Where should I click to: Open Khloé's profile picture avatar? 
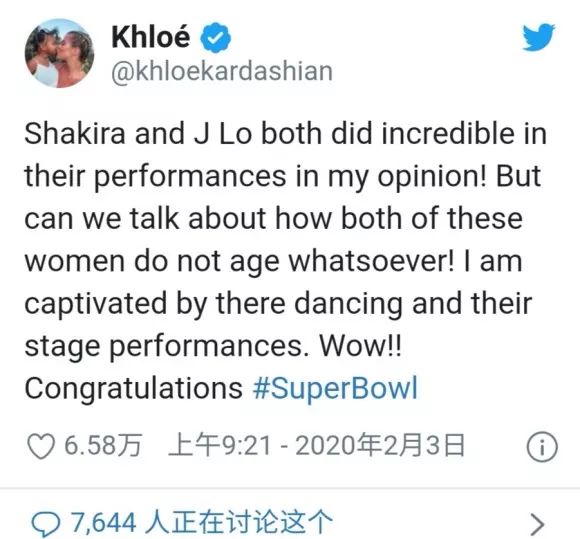pyautogui.click(x=59, y=53)
